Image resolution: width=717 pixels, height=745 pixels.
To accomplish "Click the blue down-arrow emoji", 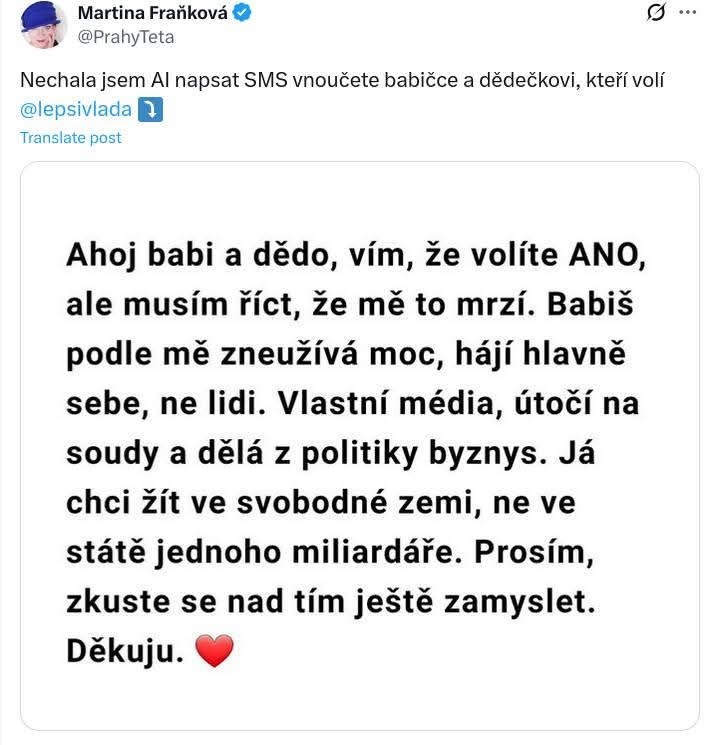I will [150, 110].
